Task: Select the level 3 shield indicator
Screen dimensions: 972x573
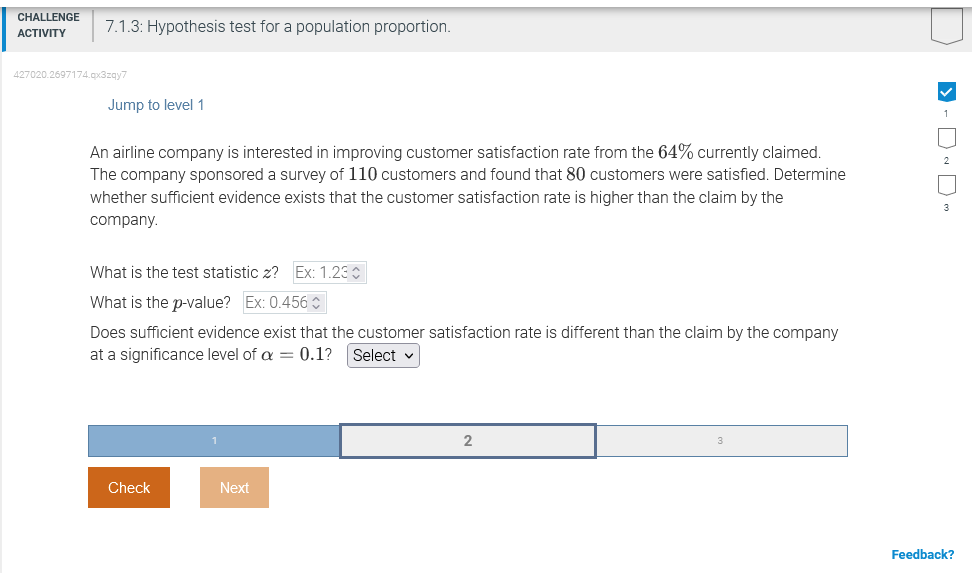Action: click(x=947, y=185)
